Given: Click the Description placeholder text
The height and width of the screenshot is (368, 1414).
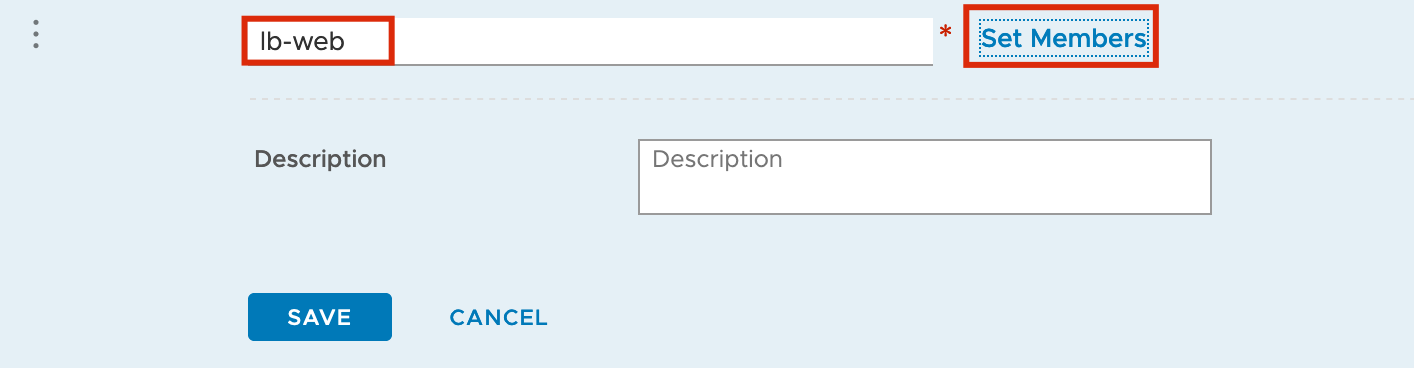Looking at the screenshot, I should (717, 159).
